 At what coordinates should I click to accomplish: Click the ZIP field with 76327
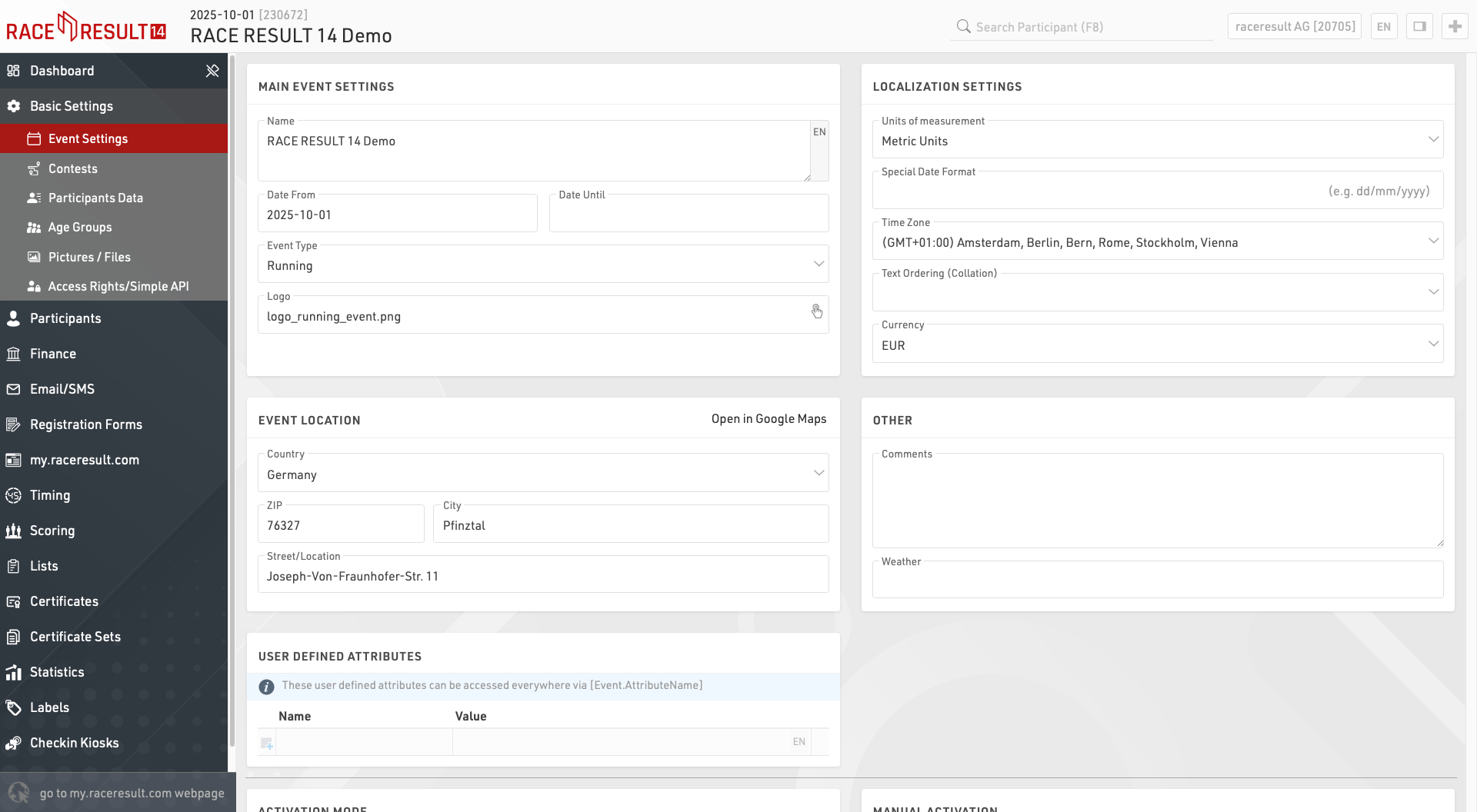[341, 524]
